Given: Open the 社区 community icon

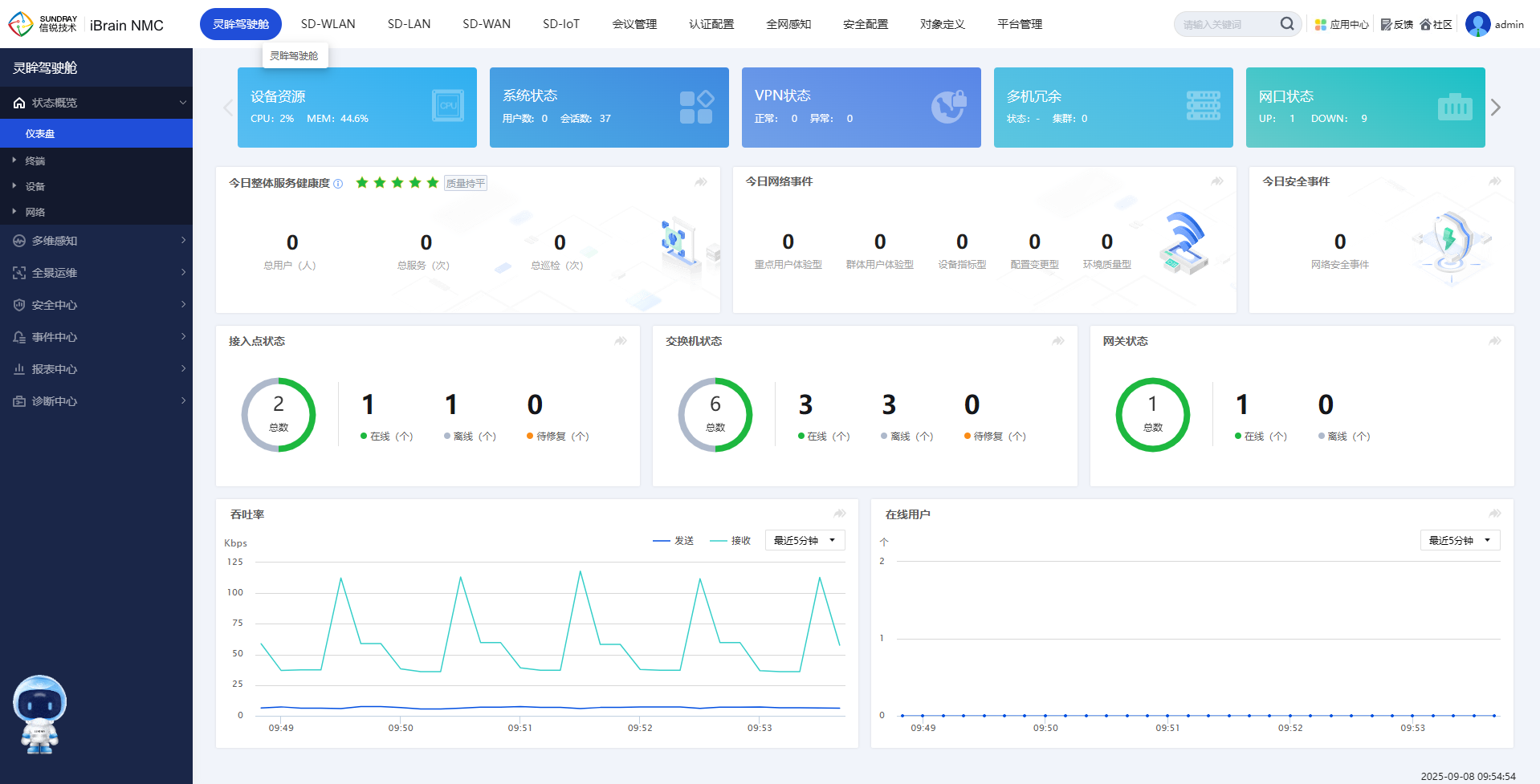Looking at the screenshot, I should [1425, 25].
